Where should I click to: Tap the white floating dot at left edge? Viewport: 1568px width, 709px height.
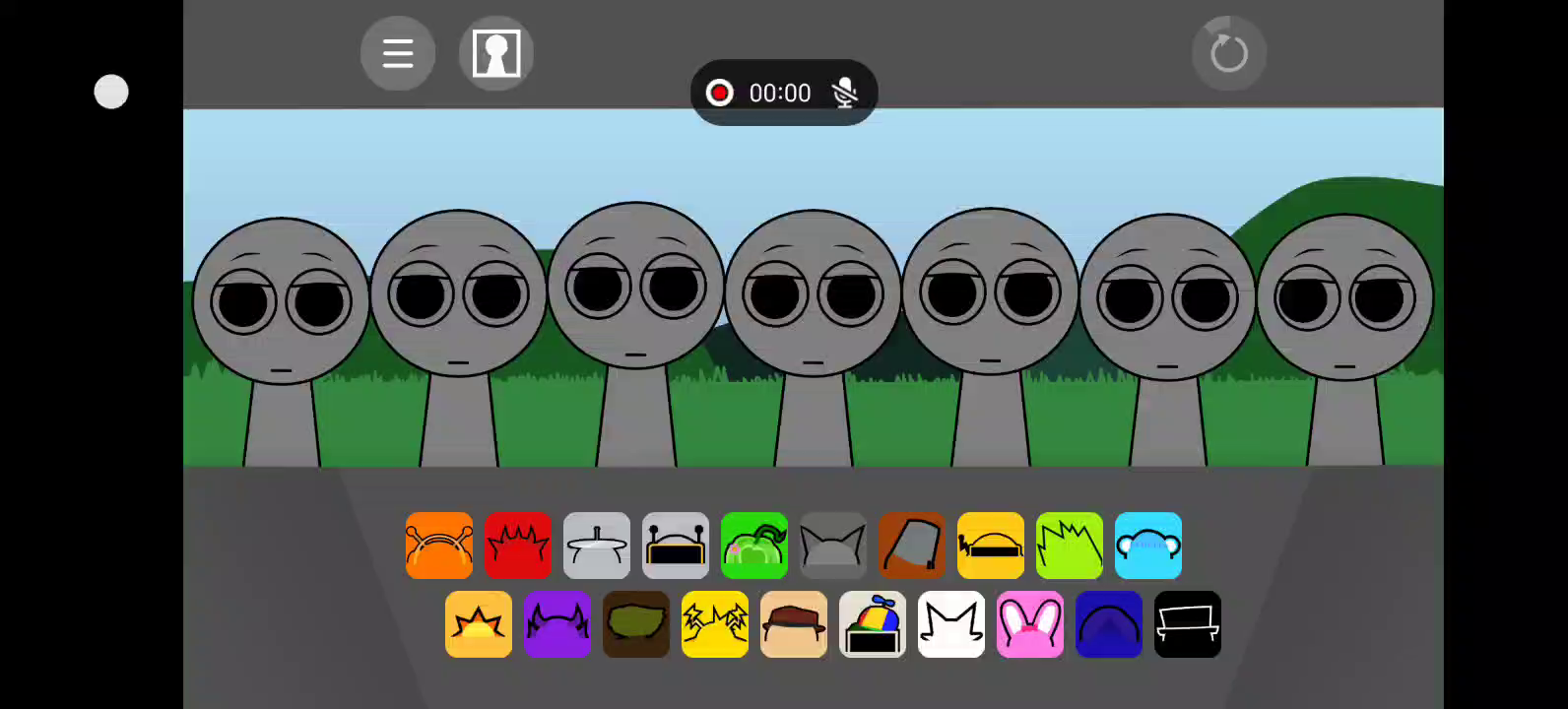111,92
